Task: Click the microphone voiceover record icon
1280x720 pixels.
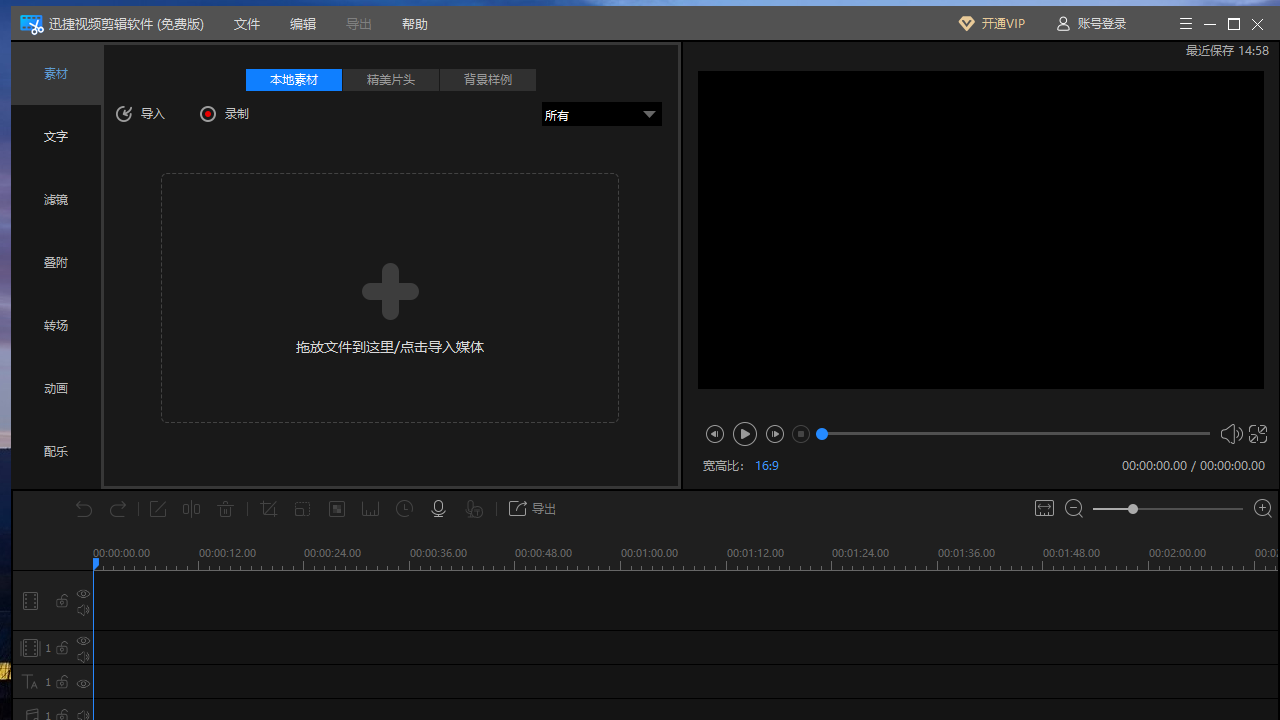Action: click(x=438, y=509)
